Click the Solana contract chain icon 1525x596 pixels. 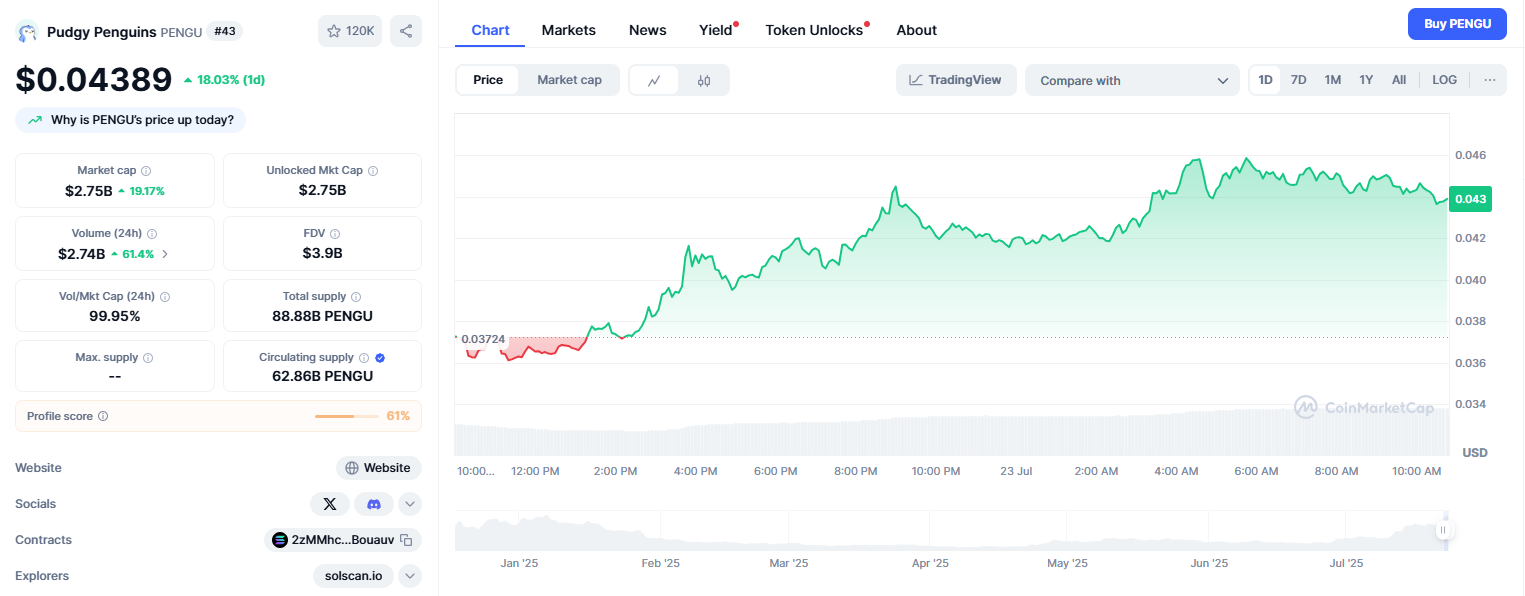click(x=280, y=540)
